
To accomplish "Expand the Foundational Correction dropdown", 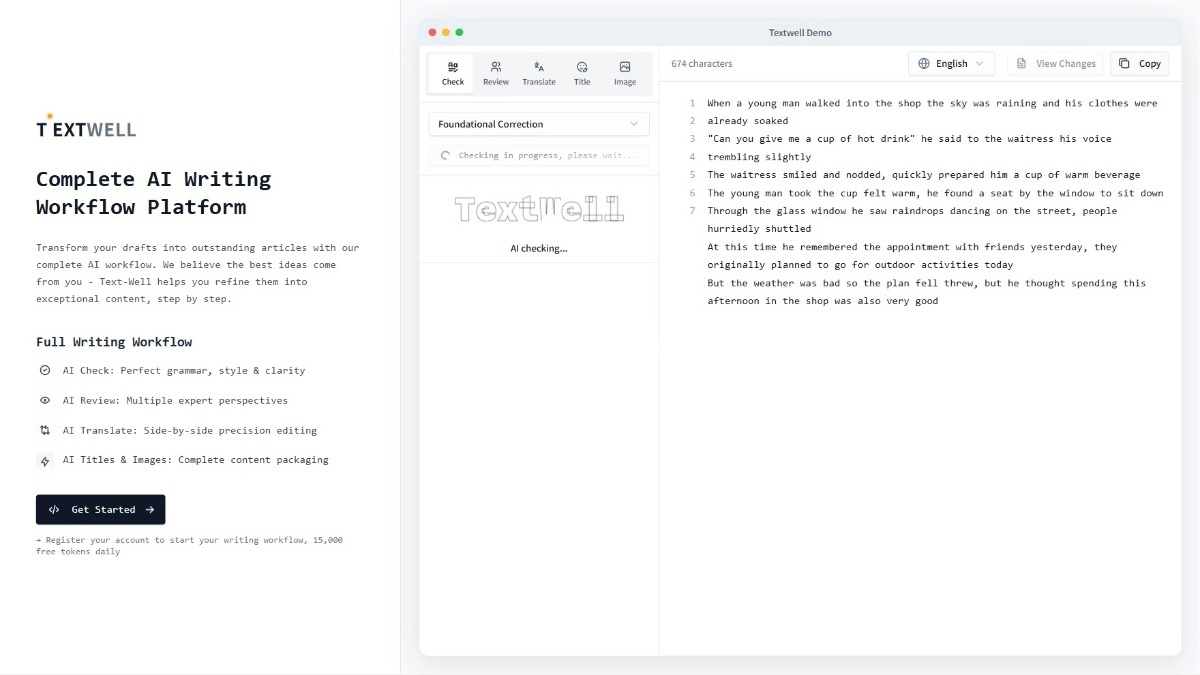I will pyautogui.click(x=538, y=124).
